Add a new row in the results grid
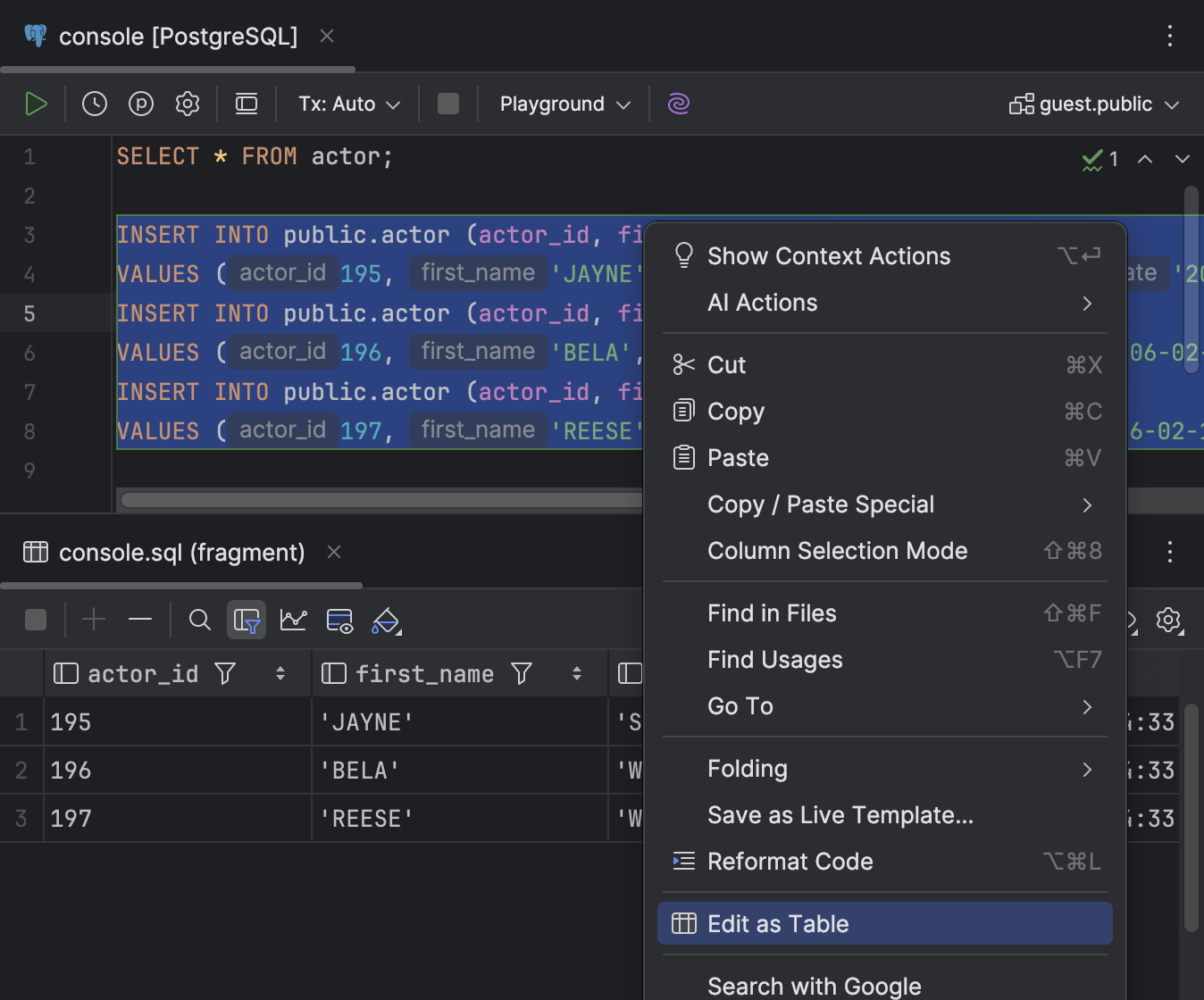Image resolution: width=1204 pixels, height=1000 pixels. point(94,620)
